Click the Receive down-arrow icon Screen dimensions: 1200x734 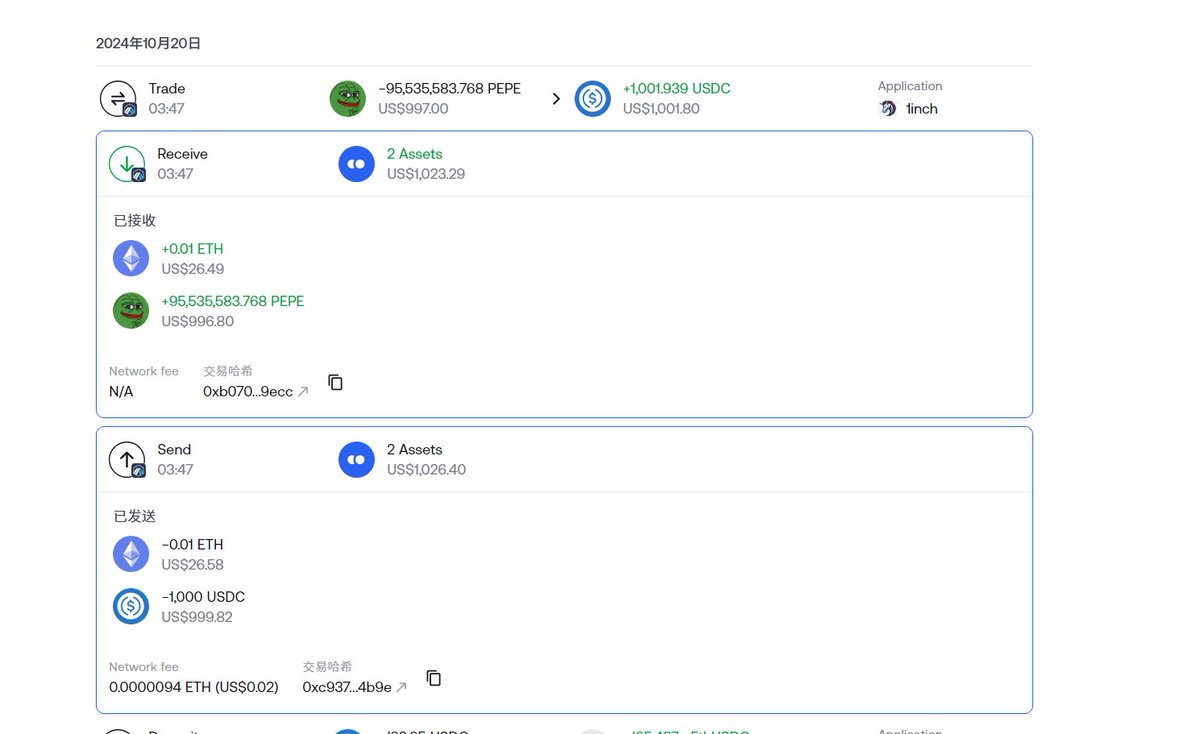(126, 164)
